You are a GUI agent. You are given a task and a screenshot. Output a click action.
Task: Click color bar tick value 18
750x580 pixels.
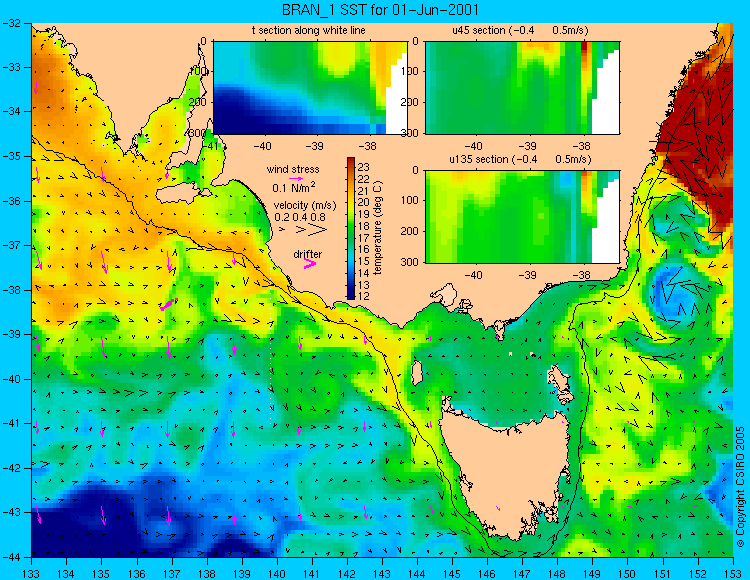364,226
